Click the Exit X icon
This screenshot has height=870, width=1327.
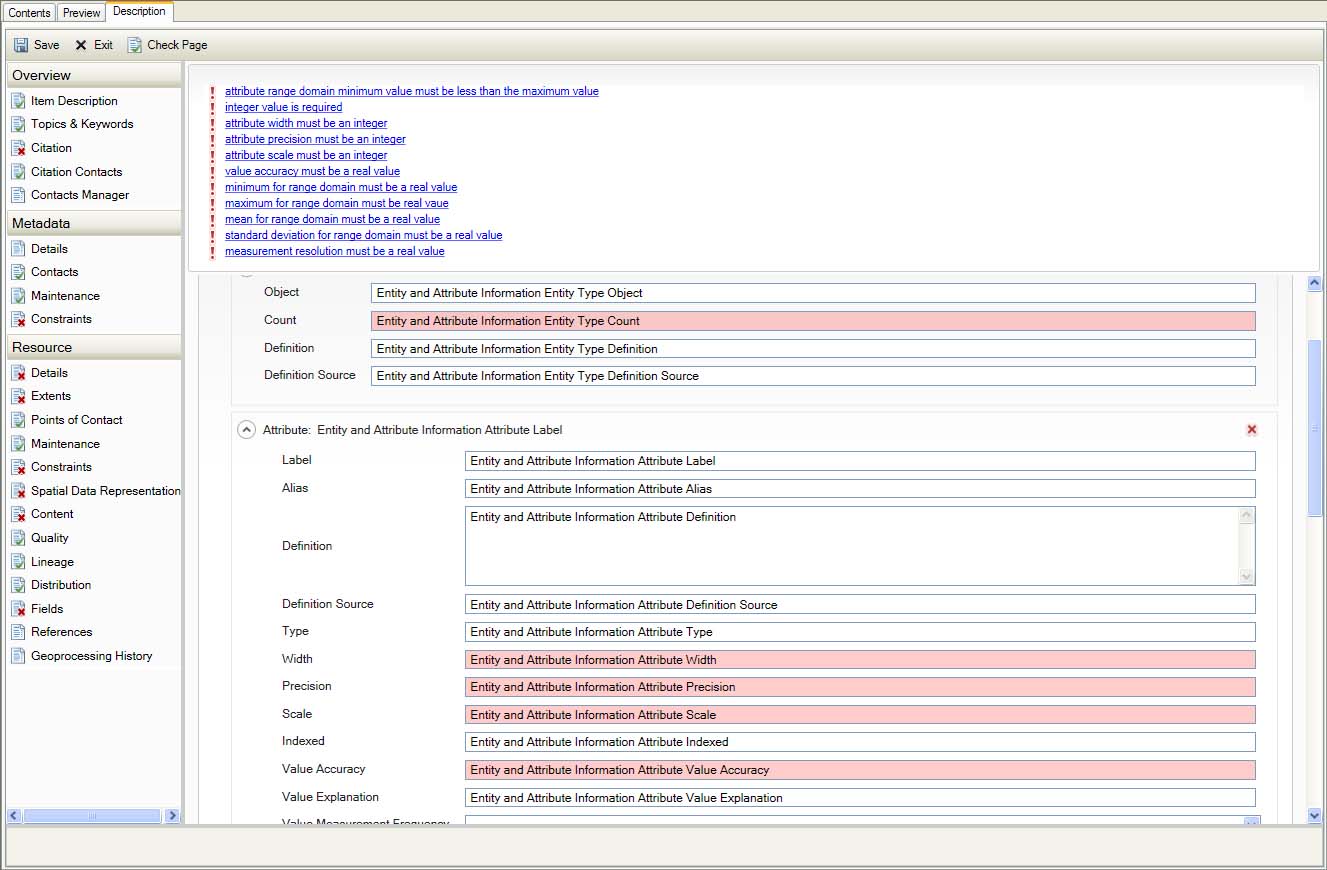tap(81, 45)
